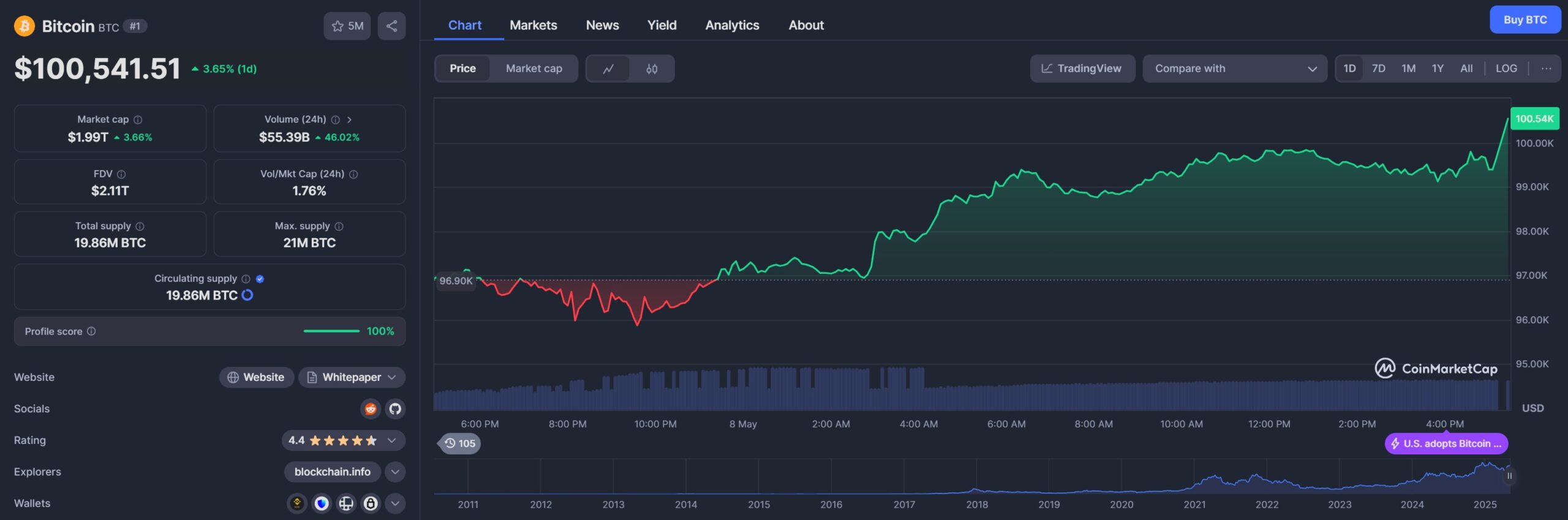Open Profile score info icon
The width and height of the screenshot is (1568, 520).
pos(91,331)
